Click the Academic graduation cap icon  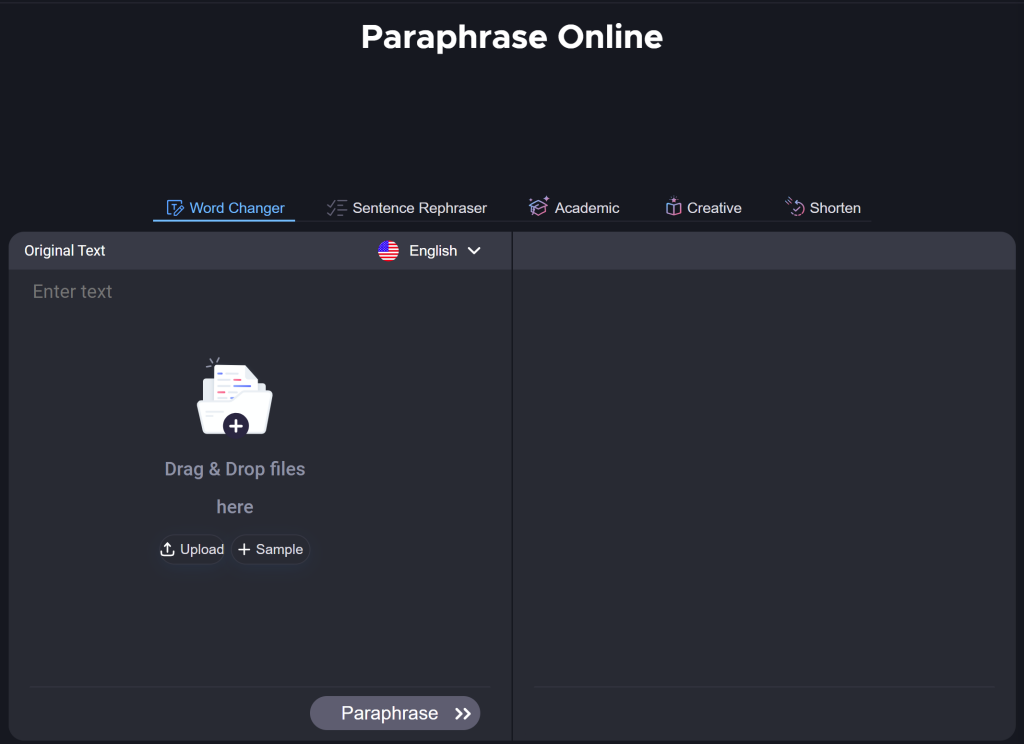point(538,206)
